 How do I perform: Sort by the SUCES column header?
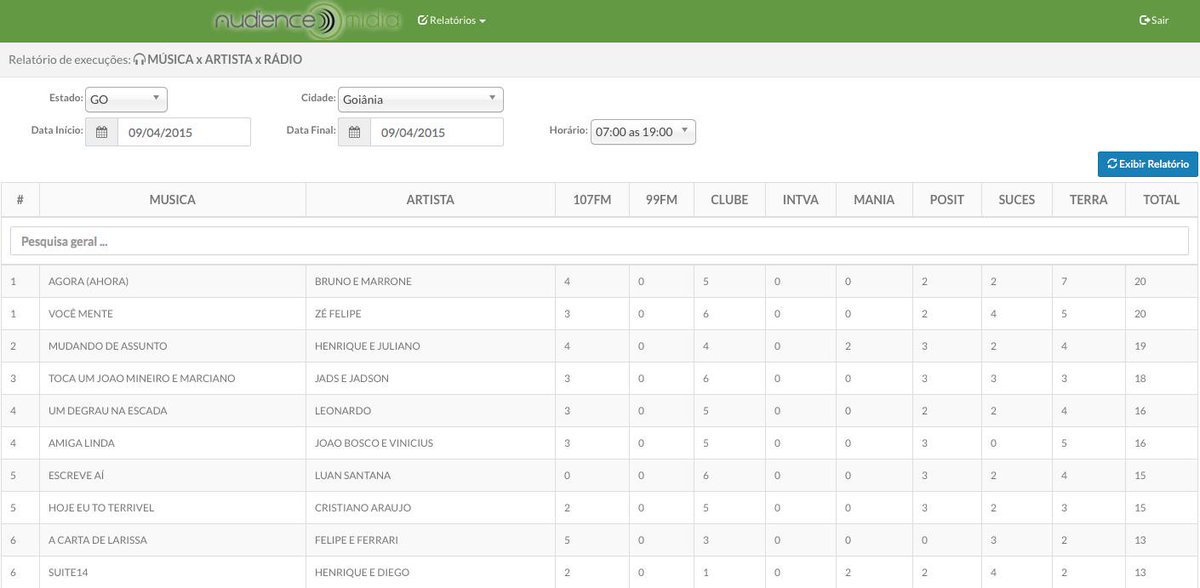(1017, 200)
